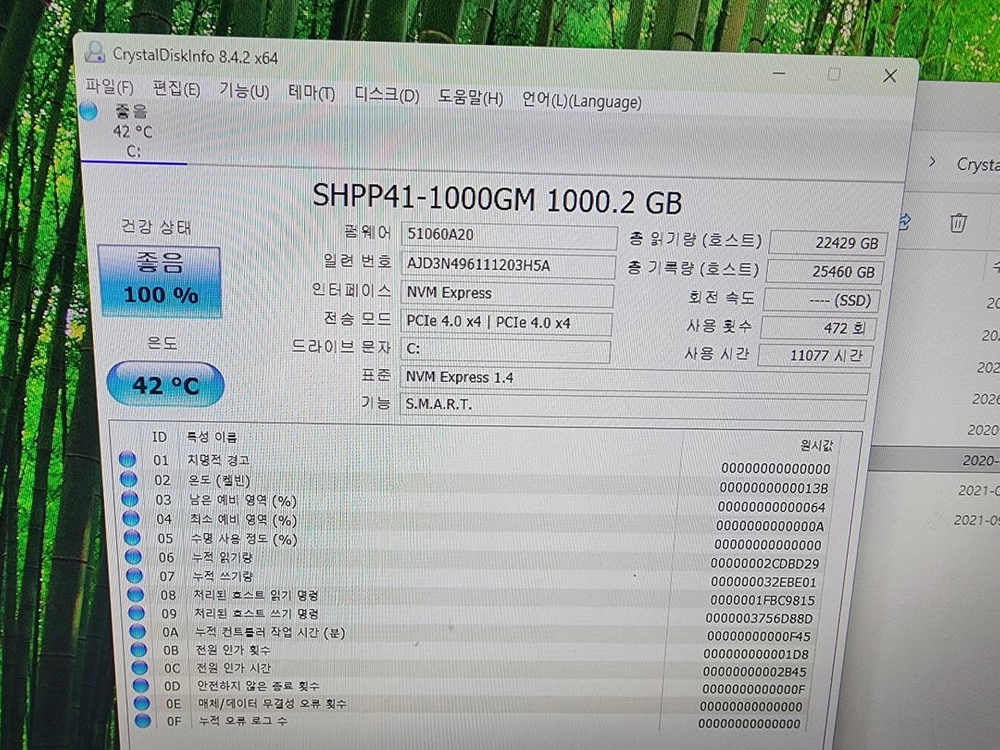Click the share icon in Explorer window
Screen dimensions: 1000x750
(904, 221)
